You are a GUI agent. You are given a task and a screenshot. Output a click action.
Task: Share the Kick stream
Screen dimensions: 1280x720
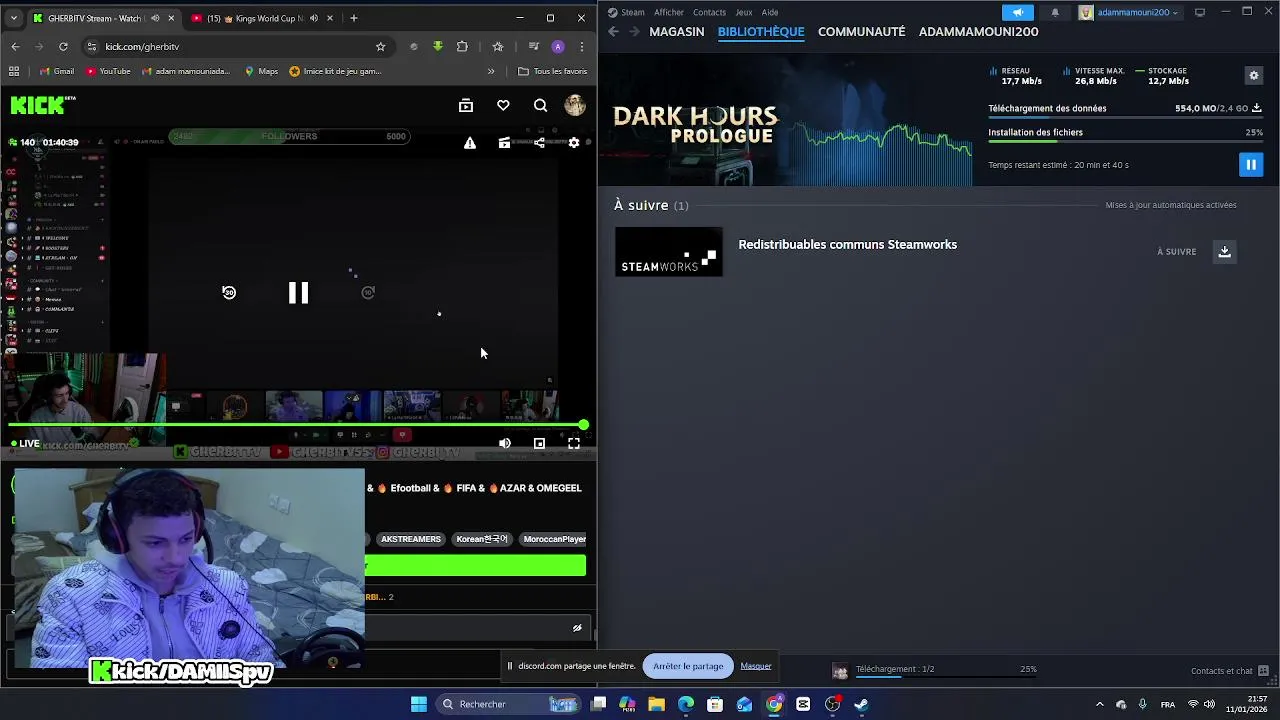pyautogui.click(x=539, y=143)
